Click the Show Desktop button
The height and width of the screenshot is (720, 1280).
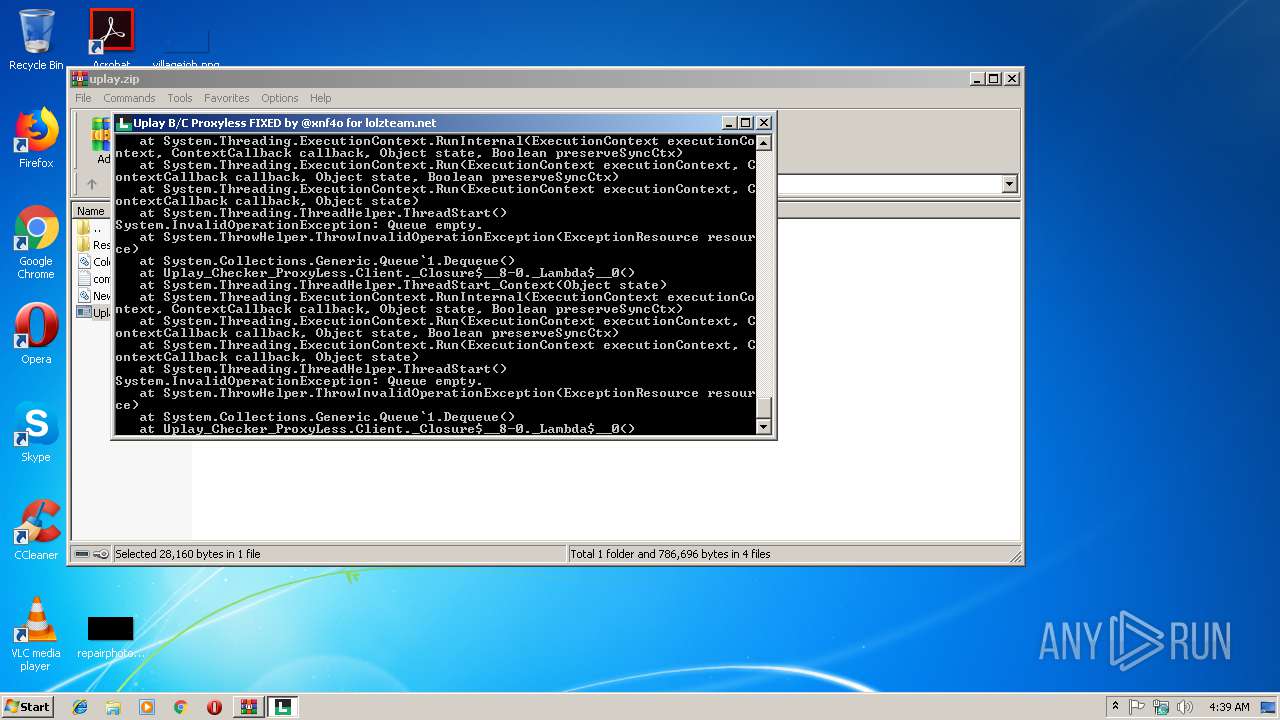click(1270, 707)
